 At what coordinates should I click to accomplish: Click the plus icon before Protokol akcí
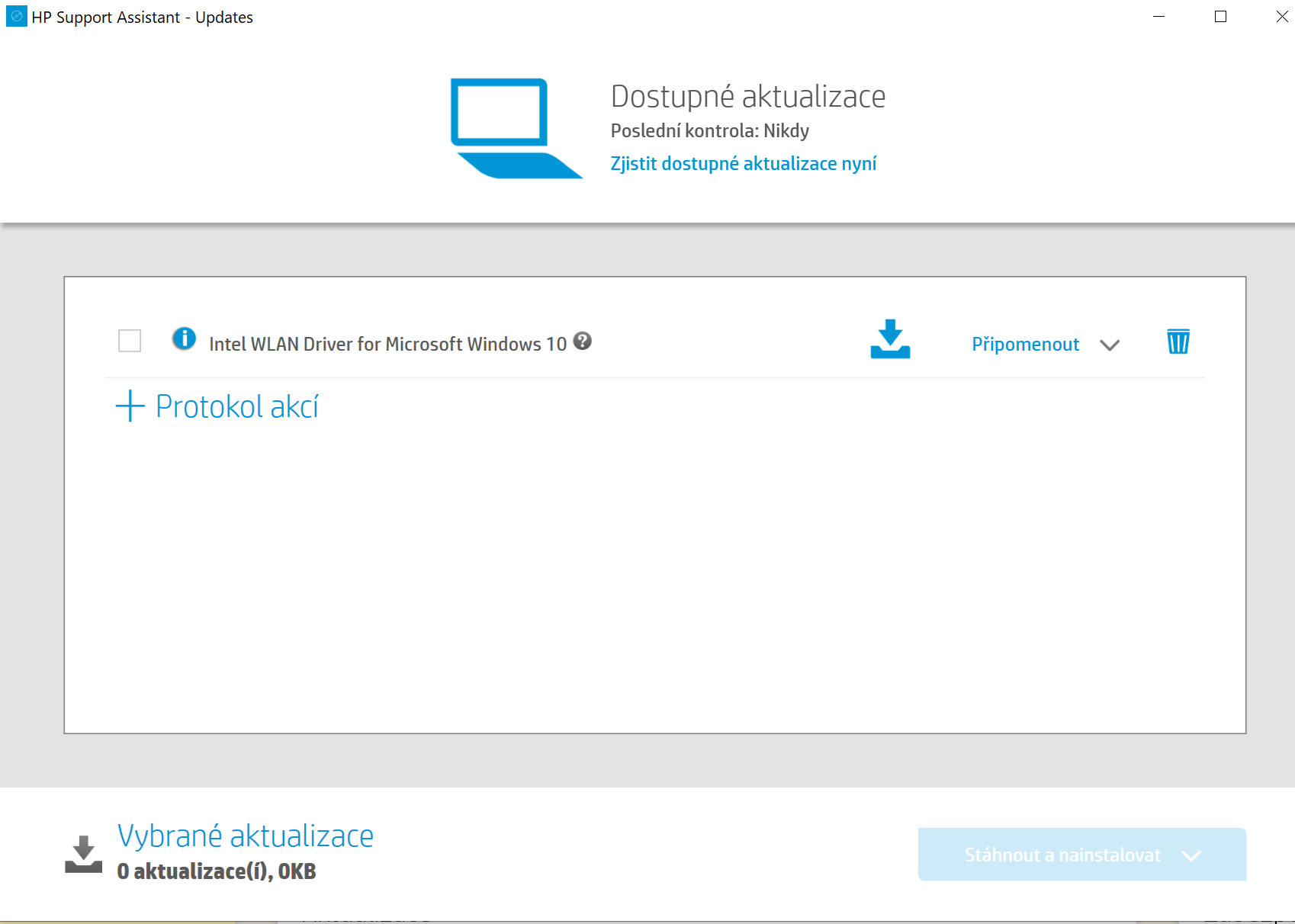coord(130,406)
